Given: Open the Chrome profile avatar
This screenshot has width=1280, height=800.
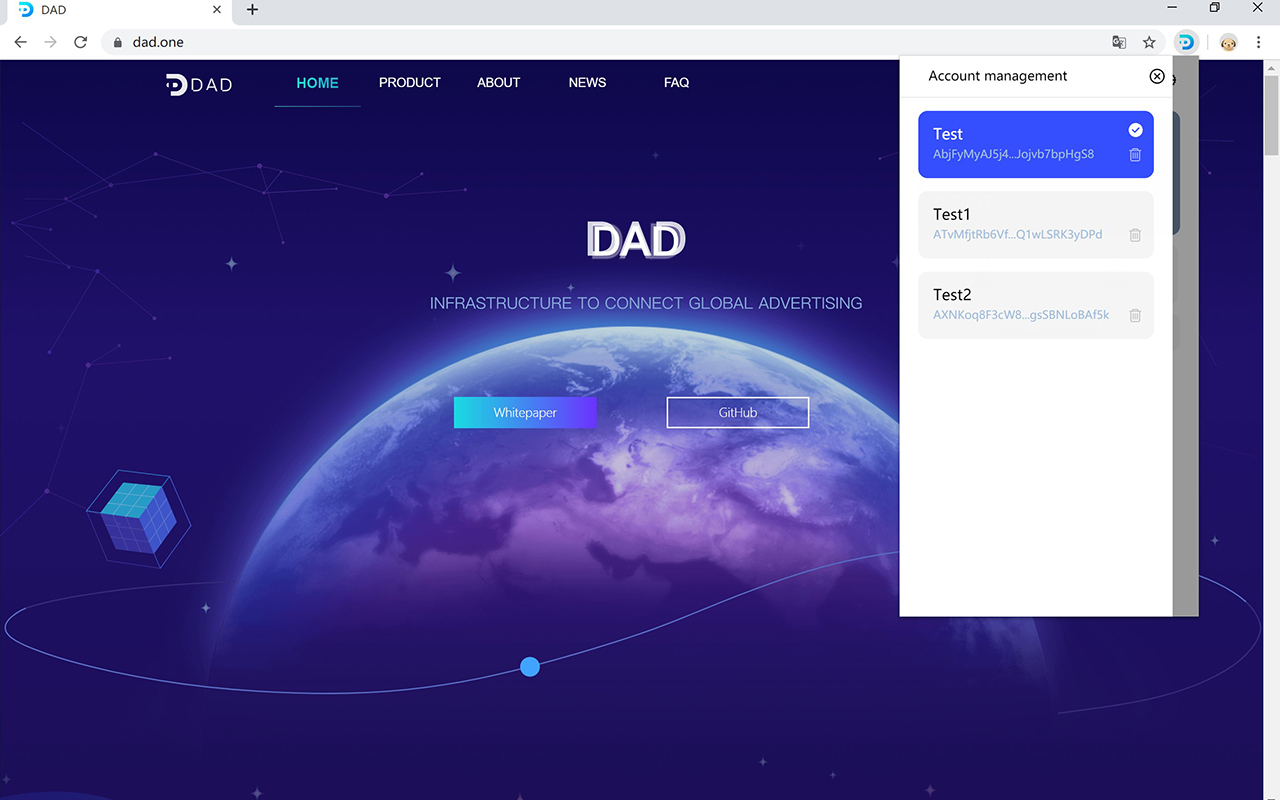Looking at the screenshot, I should click(1228, 42).
